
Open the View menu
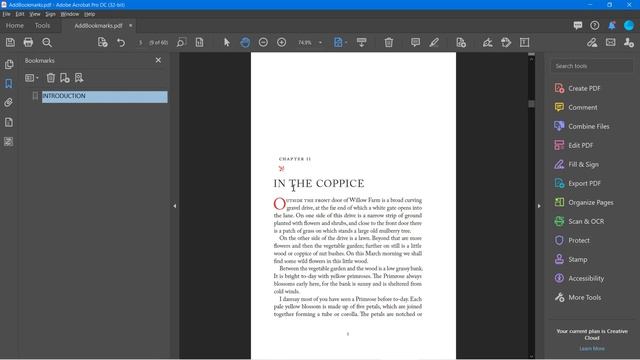(x=35, y=14)
